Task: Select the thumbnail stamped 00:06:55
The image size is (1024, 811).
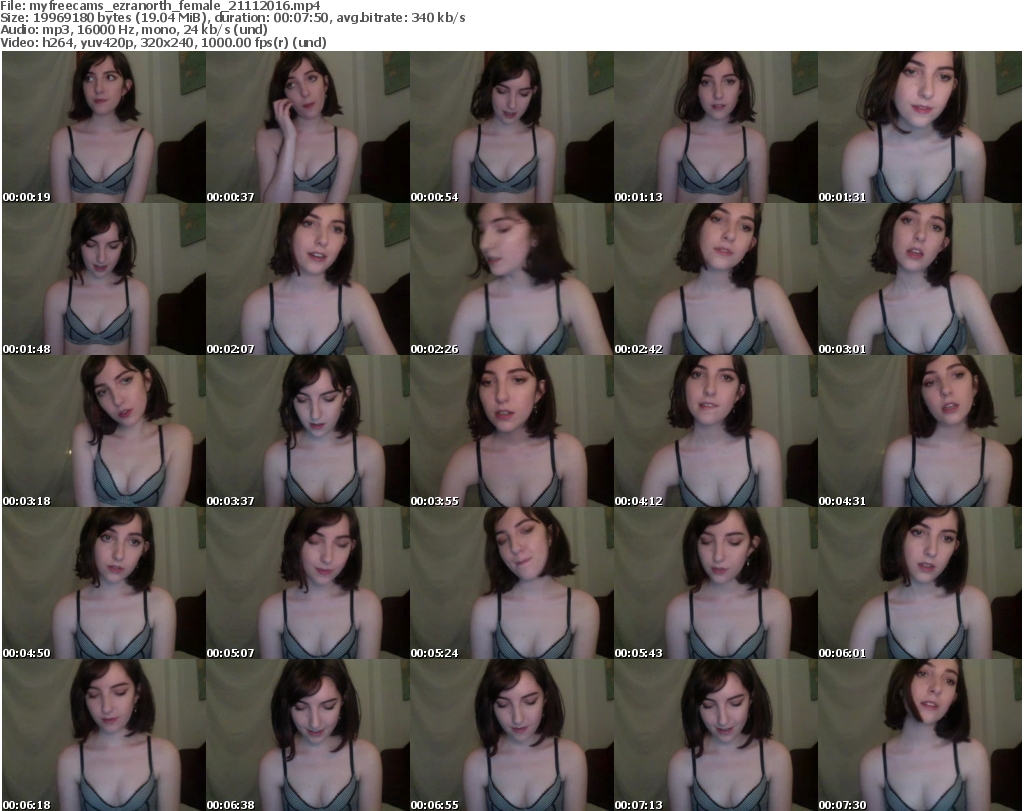Action: click(511, 735)
